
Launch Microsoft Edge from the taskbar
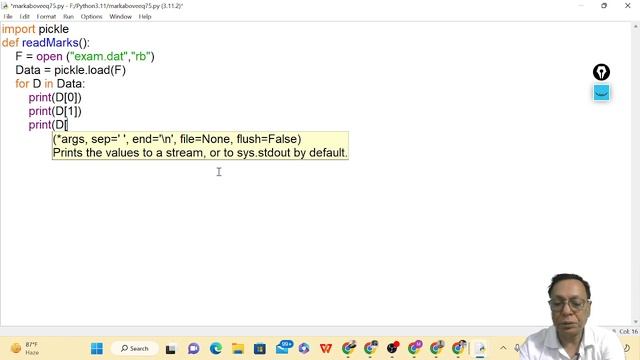tap(216, 349)
